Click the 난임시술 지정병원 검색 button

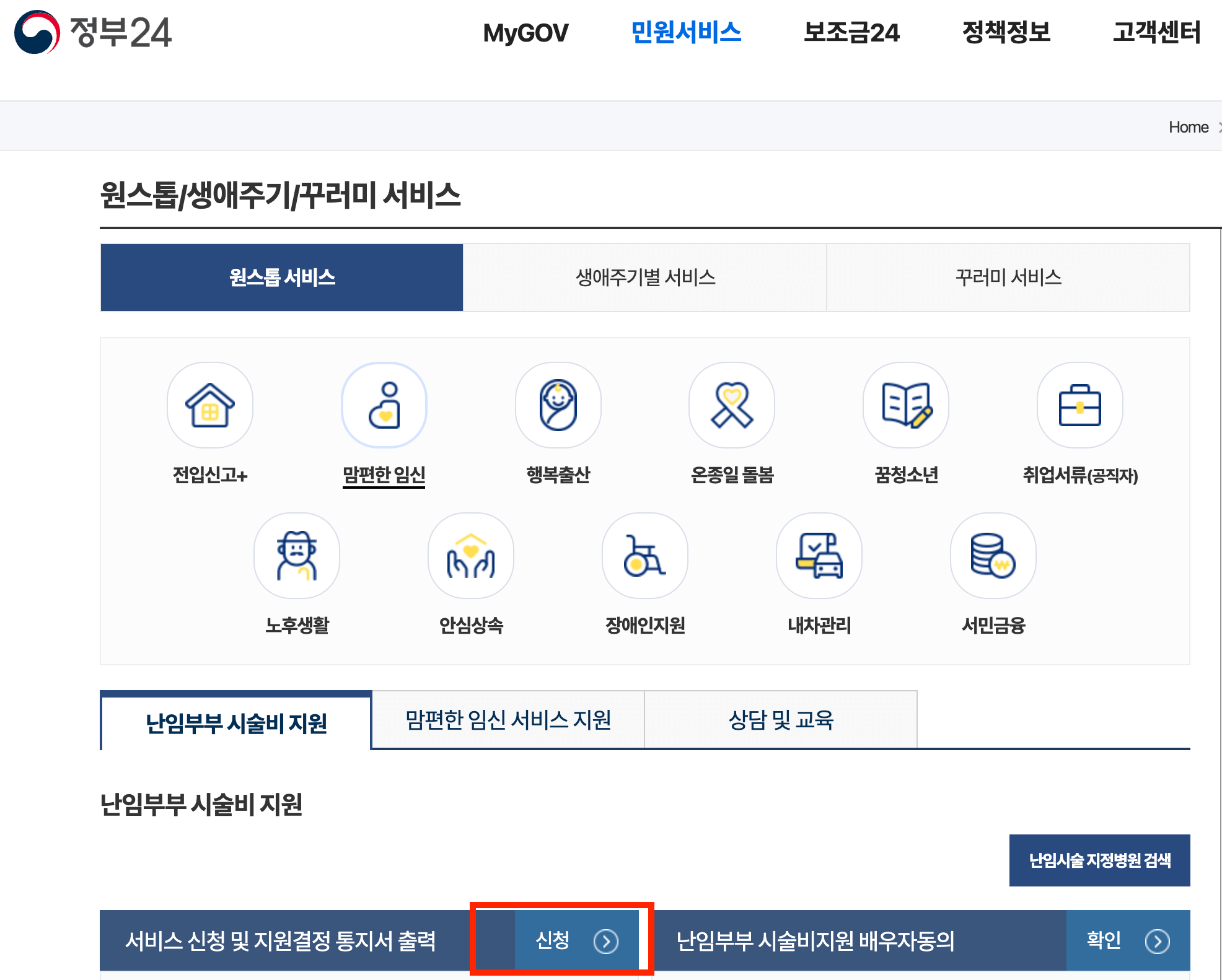point(1099,860)
